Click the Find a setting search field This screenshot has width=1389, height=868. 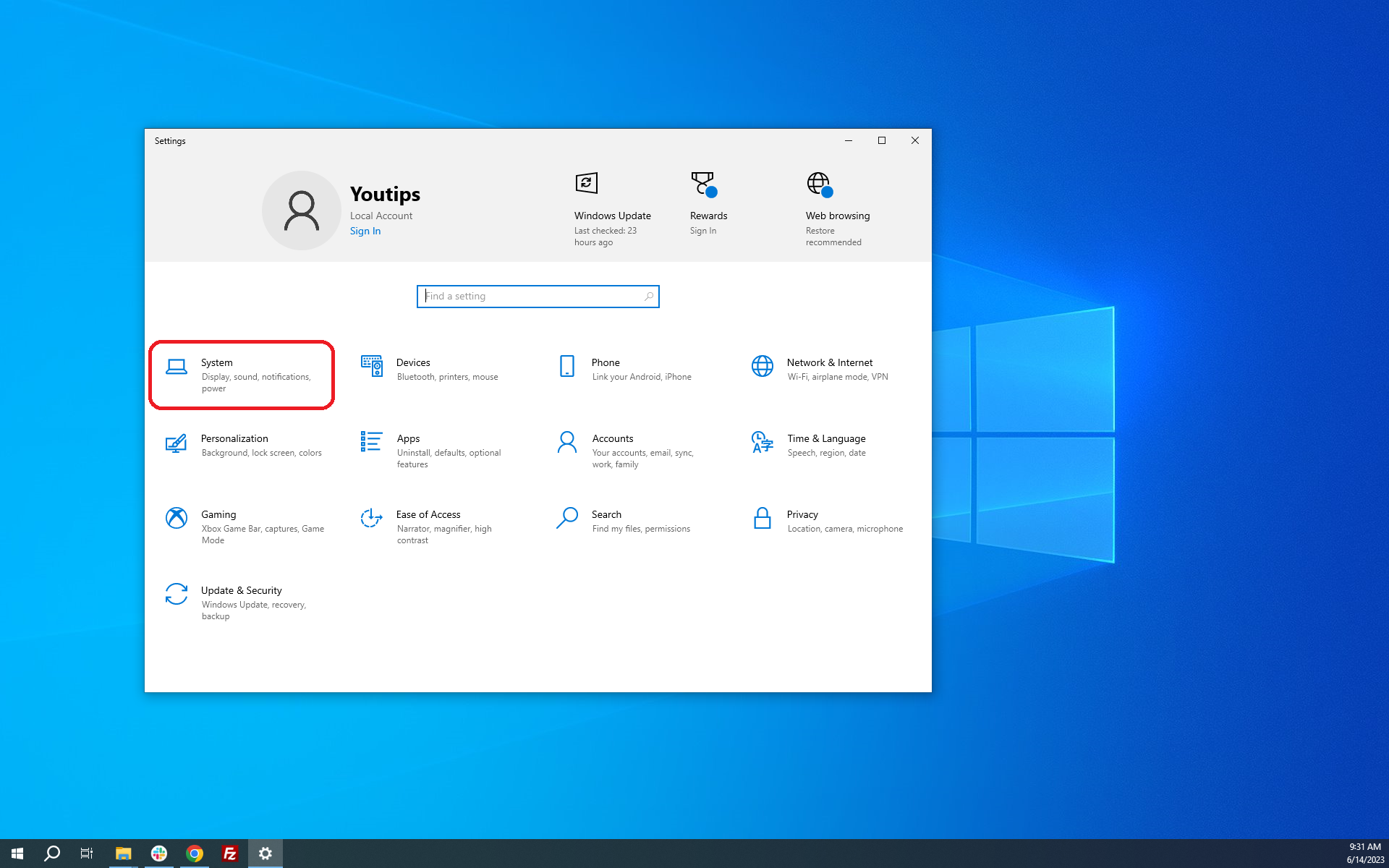pyautogui.click(x=538, y=296)
